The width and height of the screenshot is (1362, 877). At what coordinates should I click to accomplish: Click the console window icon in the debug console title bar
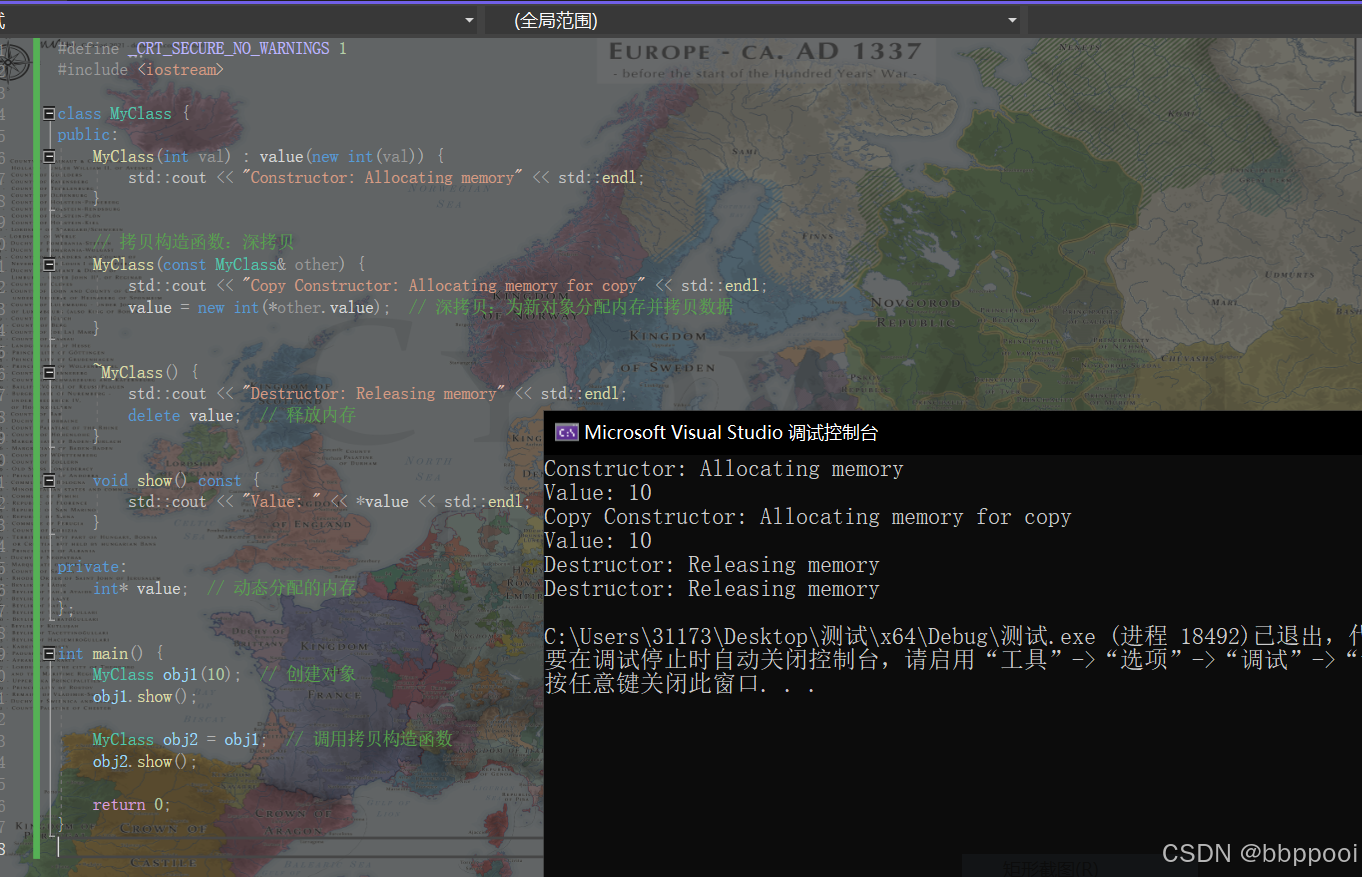click(567, 432)
